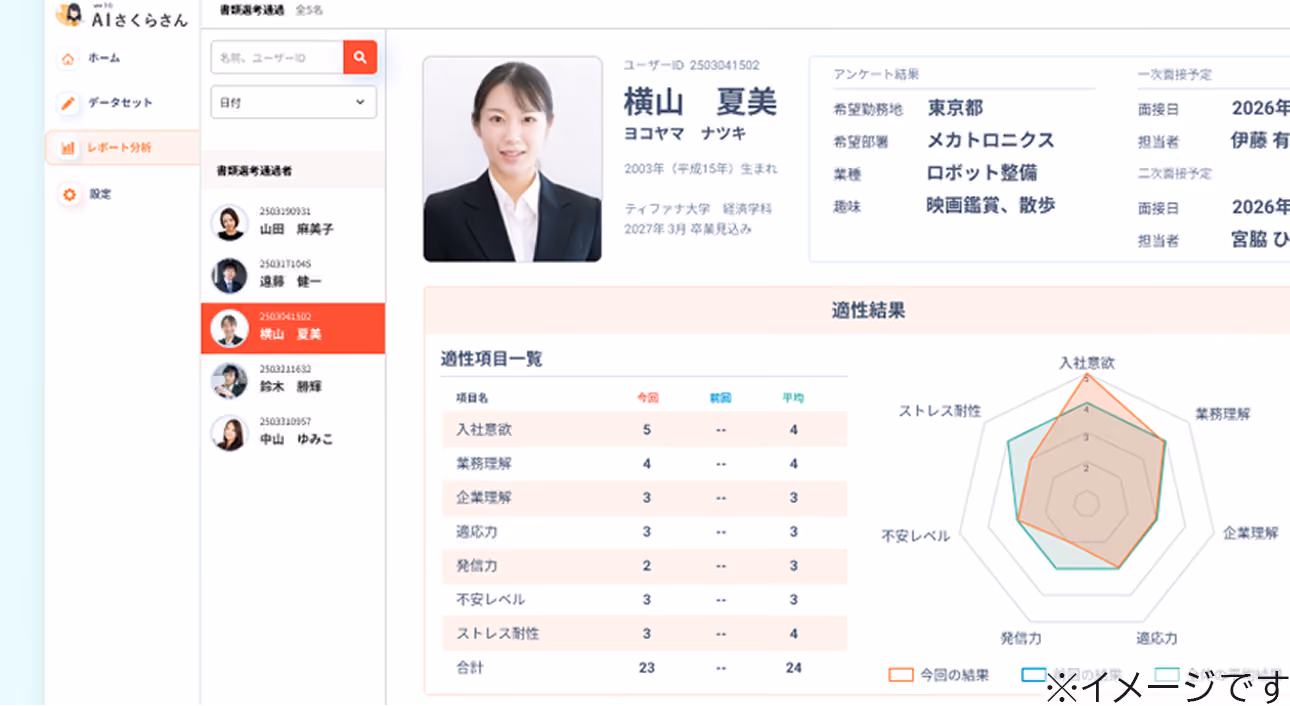
Task: Click the 書類選考通過者 list header
Action: tap(255, 171)
